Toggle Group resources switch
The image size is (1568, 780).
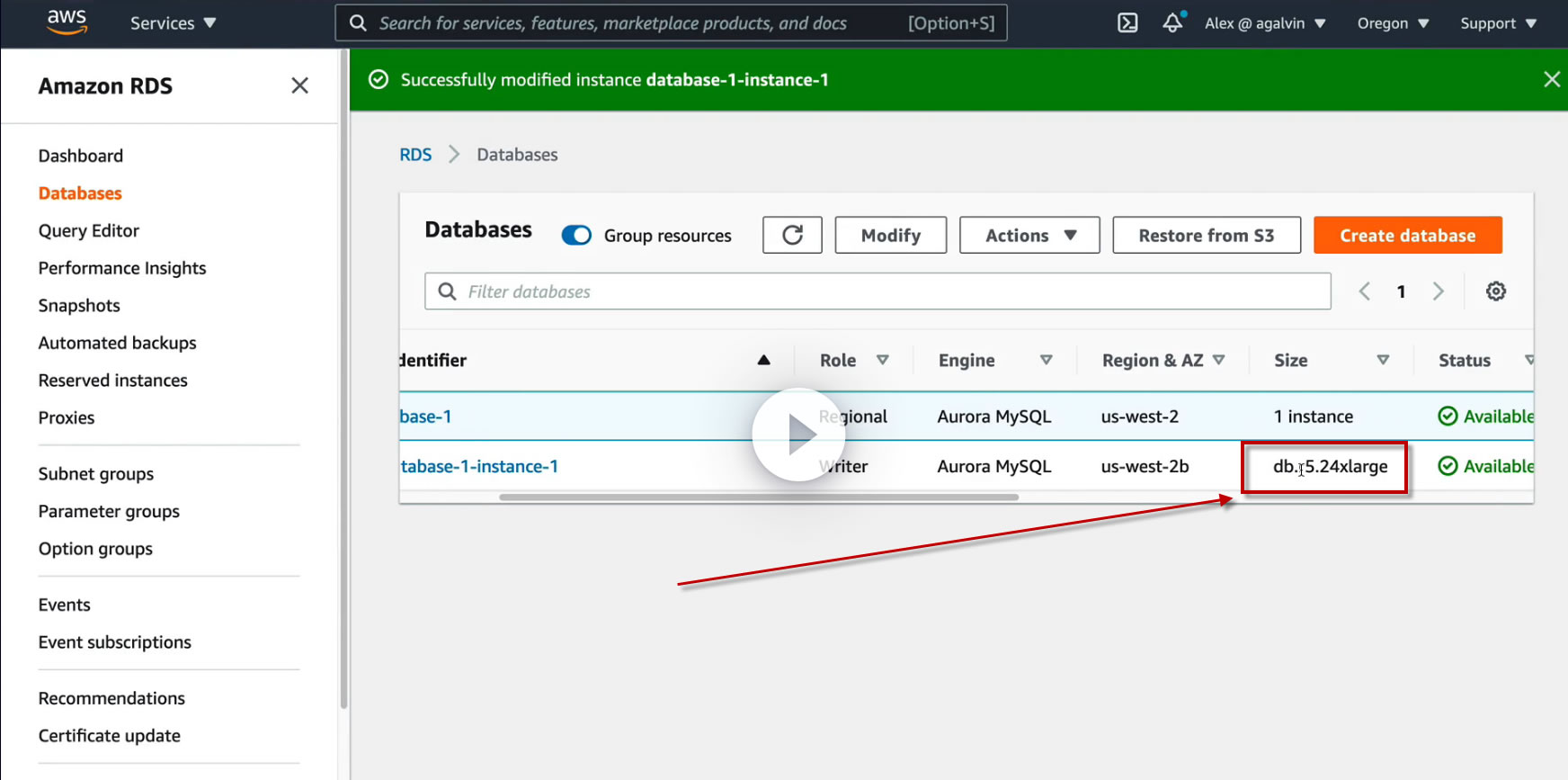click(x=576, y=235)
